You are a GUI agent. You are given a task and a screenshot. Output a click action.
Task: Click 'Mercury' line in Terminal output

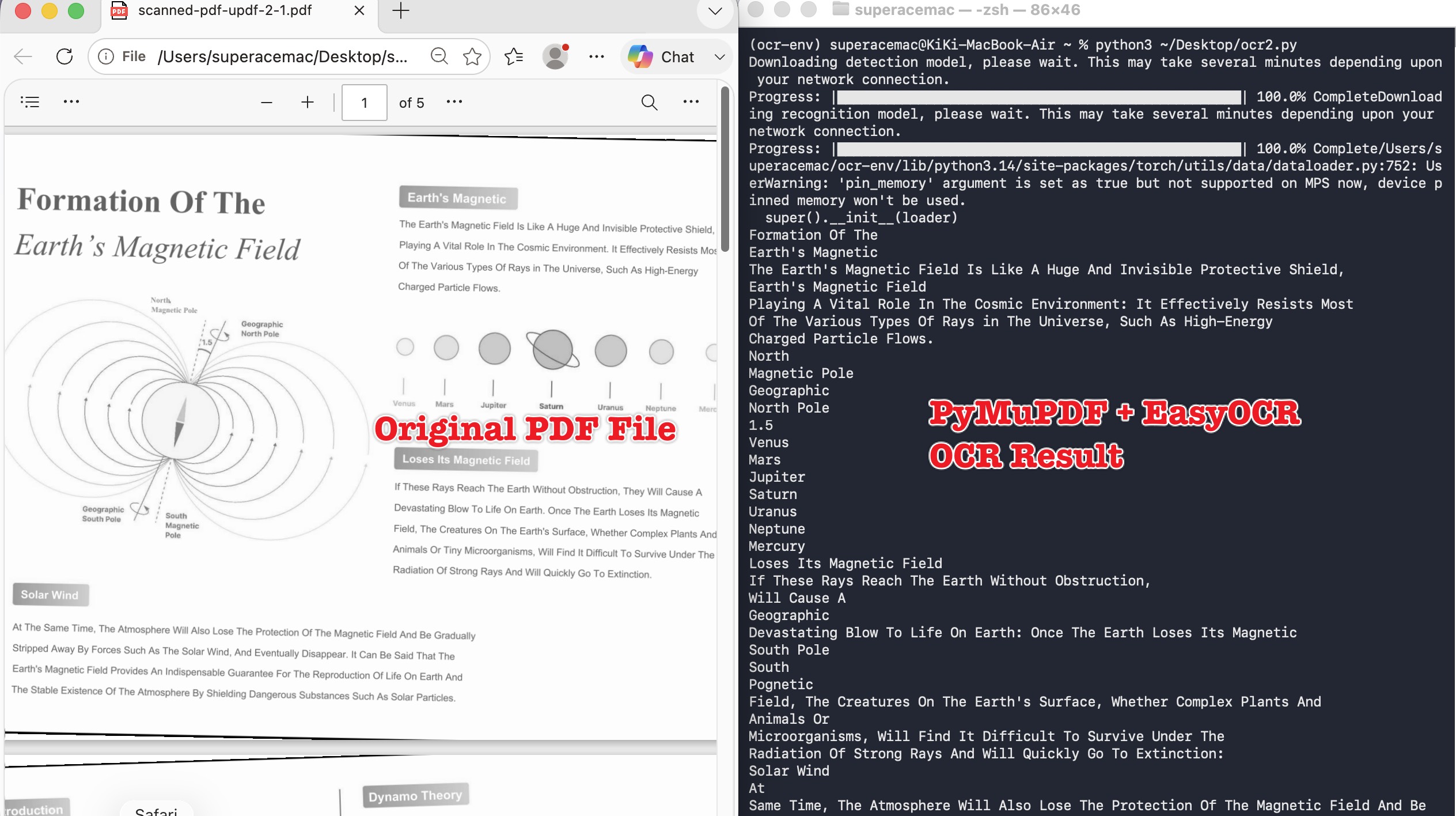click(x=777, y=546)
